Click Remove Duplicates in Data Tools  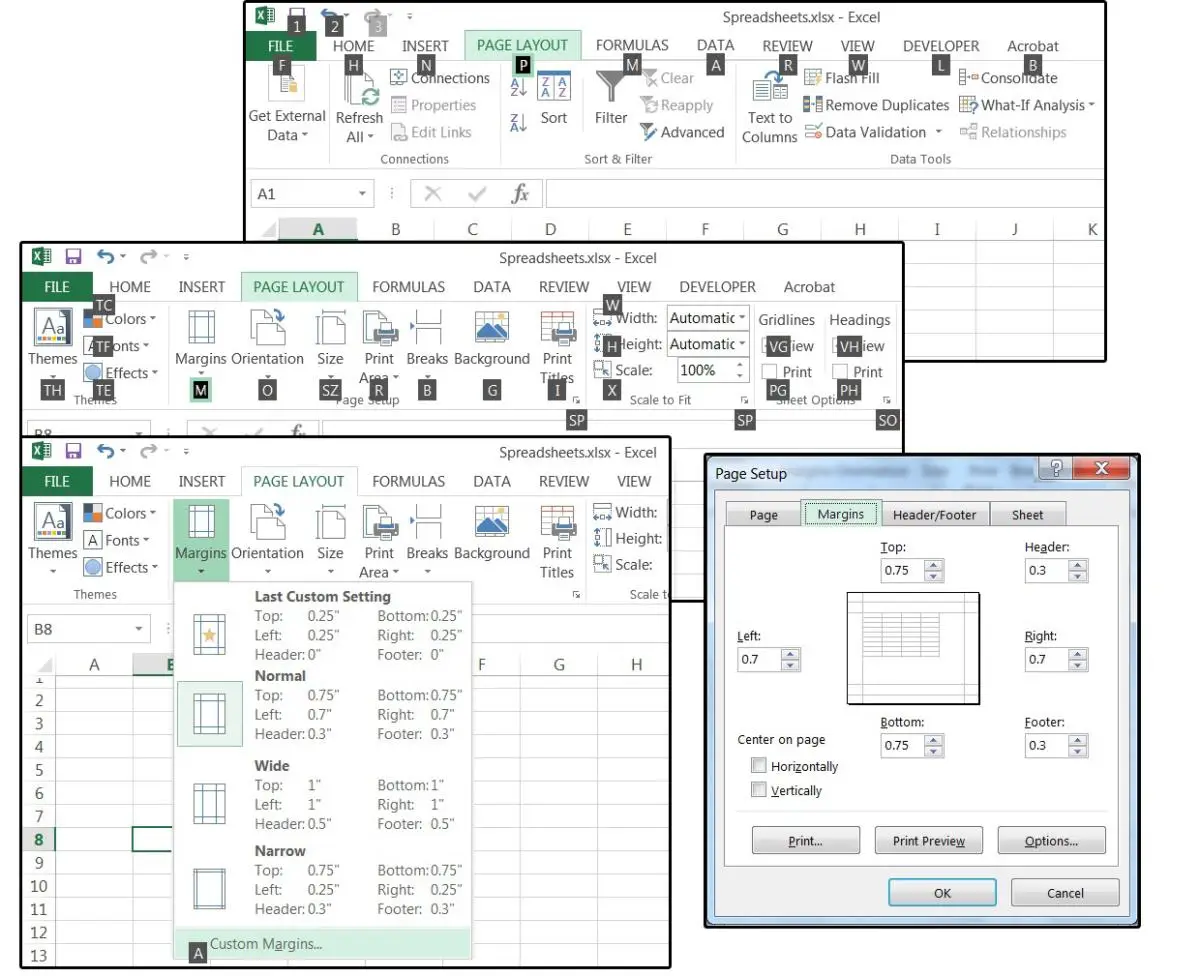click(876, 105)
